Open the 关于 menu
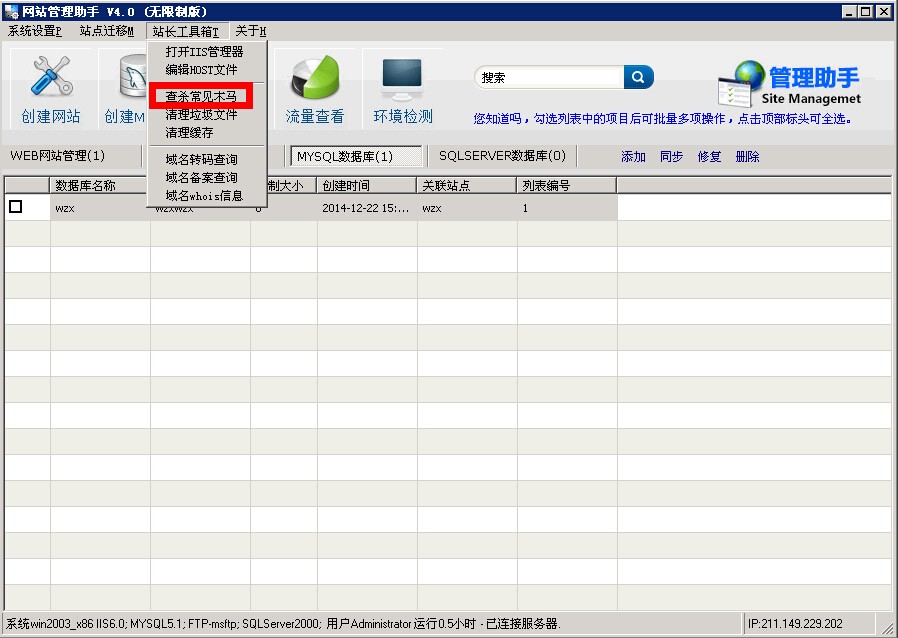The height and width of the screenshot is (638, 898). [x=250, y=31]
